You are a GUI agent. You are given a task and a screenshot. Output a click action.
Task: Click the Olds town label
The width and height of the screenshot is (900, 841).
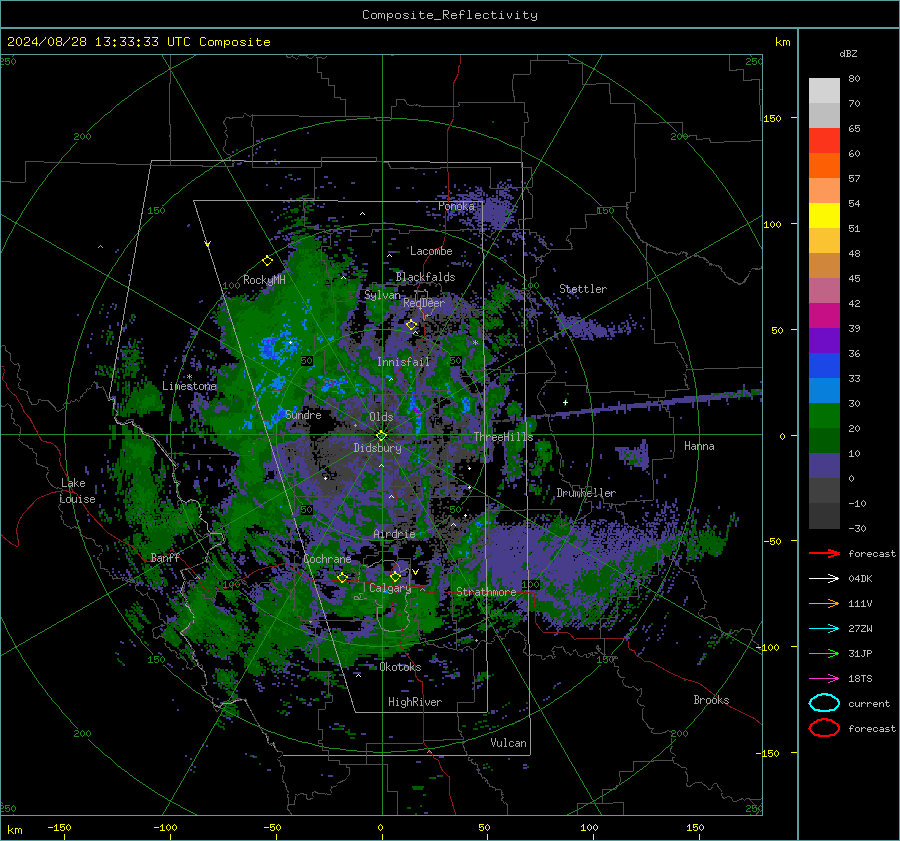pyautogui.click(x=381, y=417)
